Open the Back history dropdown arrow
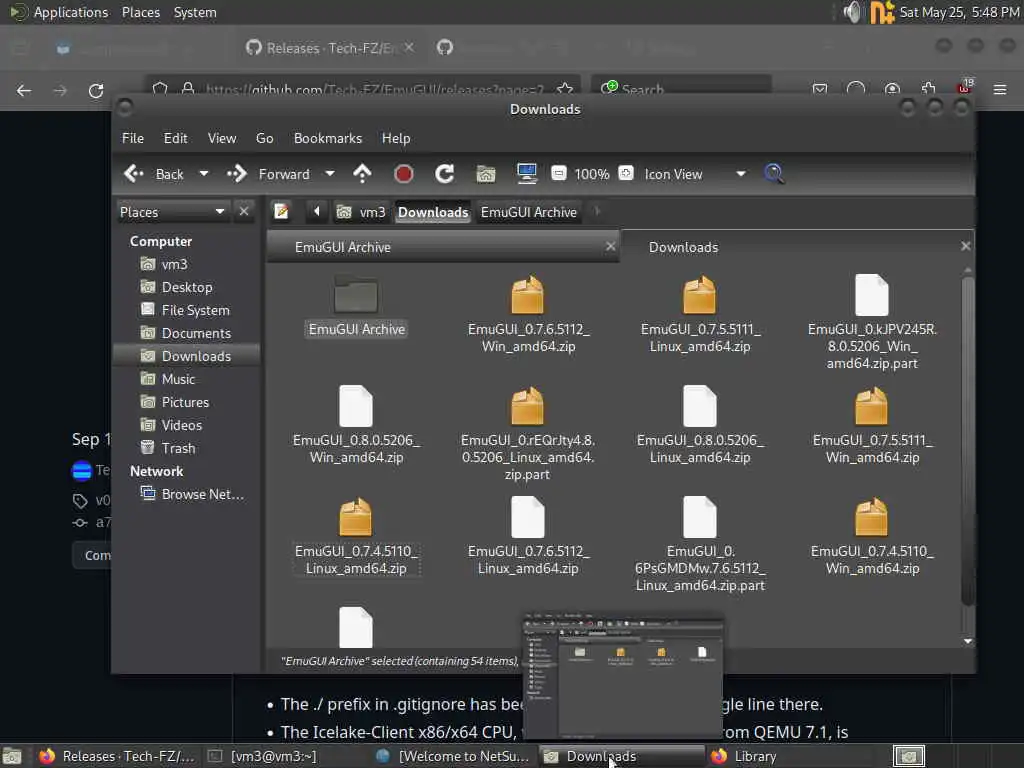Screen dimensions: 1024x768 (204, 174)
